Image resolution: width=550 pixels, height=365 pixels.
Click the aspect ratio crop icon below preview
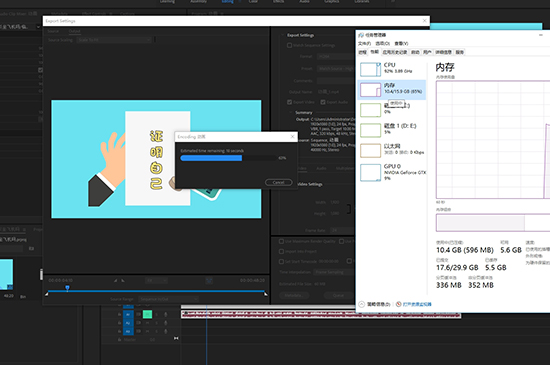(209, 280)
